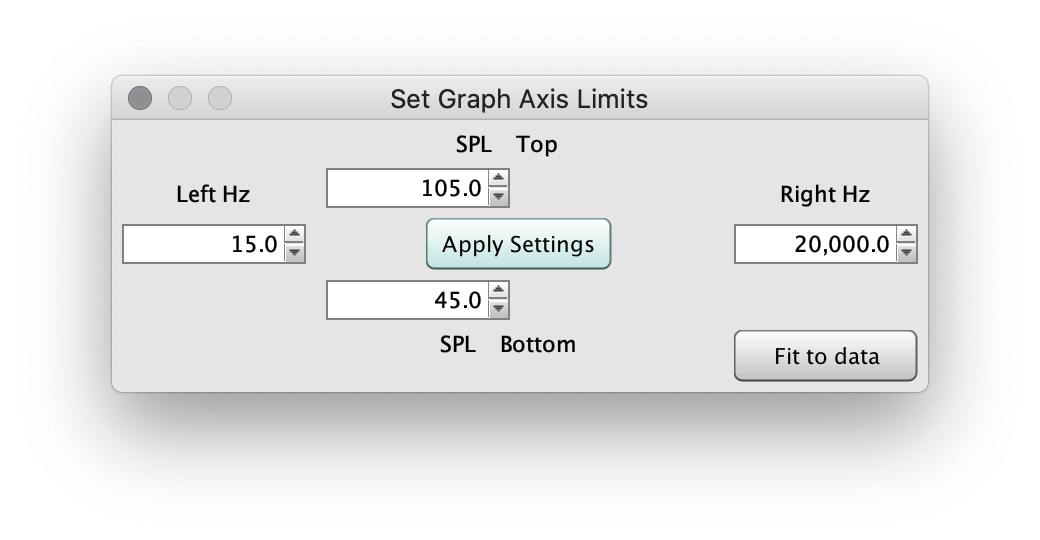This screenshot has width=1040, height=540.
Task: Decrease SPL Bottom value with down arrow
Action: (498, 308)
